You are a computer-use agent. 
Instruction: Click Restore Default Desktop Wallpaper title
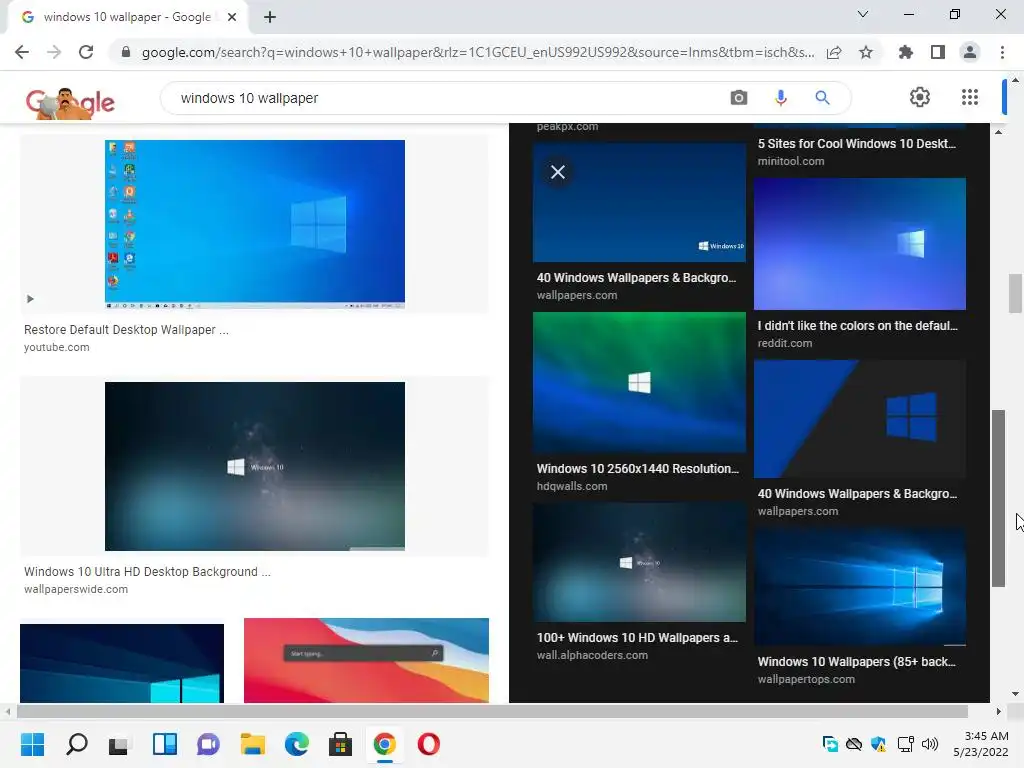(126, 330)
